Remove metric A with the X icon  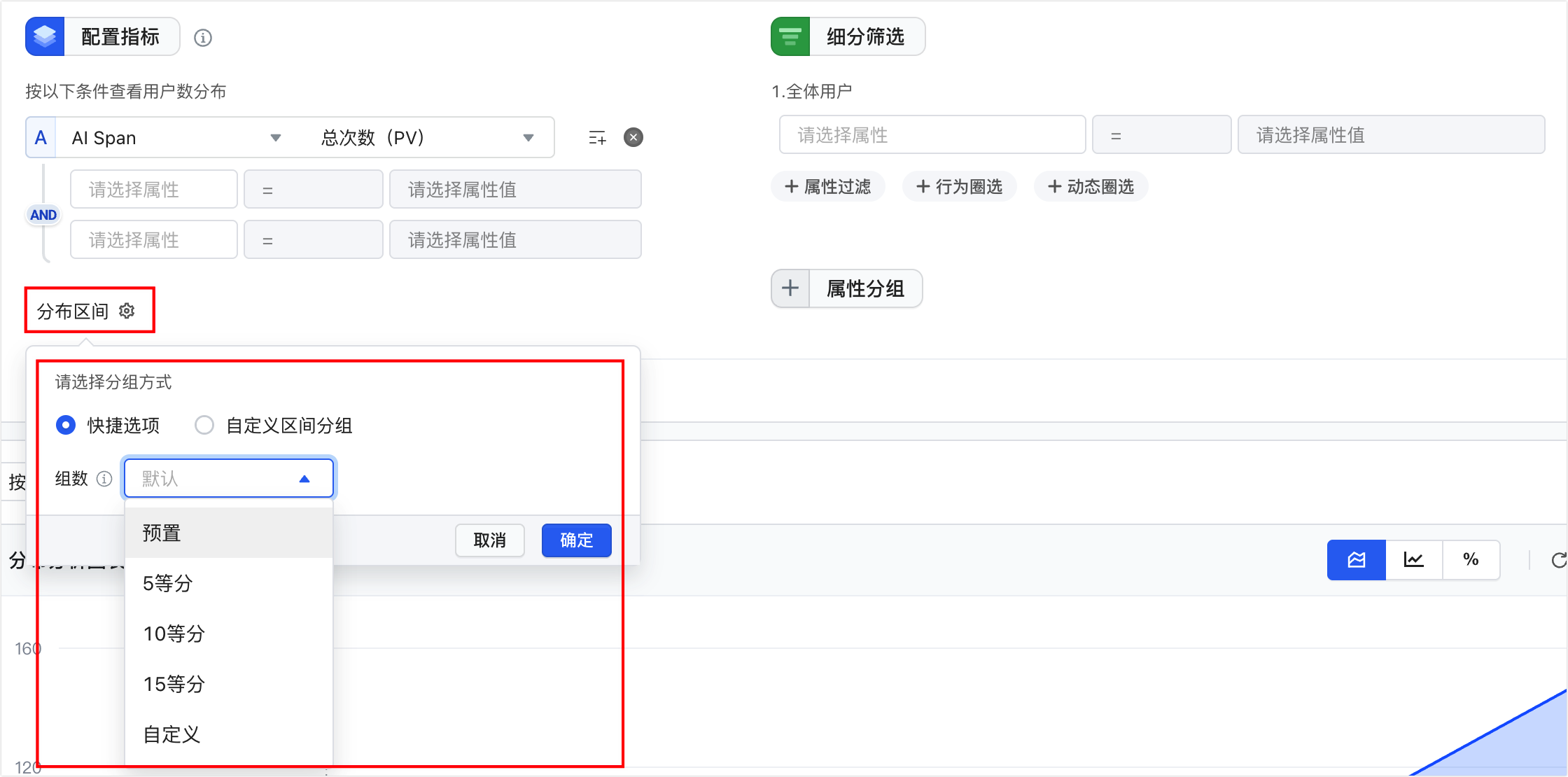633,137
